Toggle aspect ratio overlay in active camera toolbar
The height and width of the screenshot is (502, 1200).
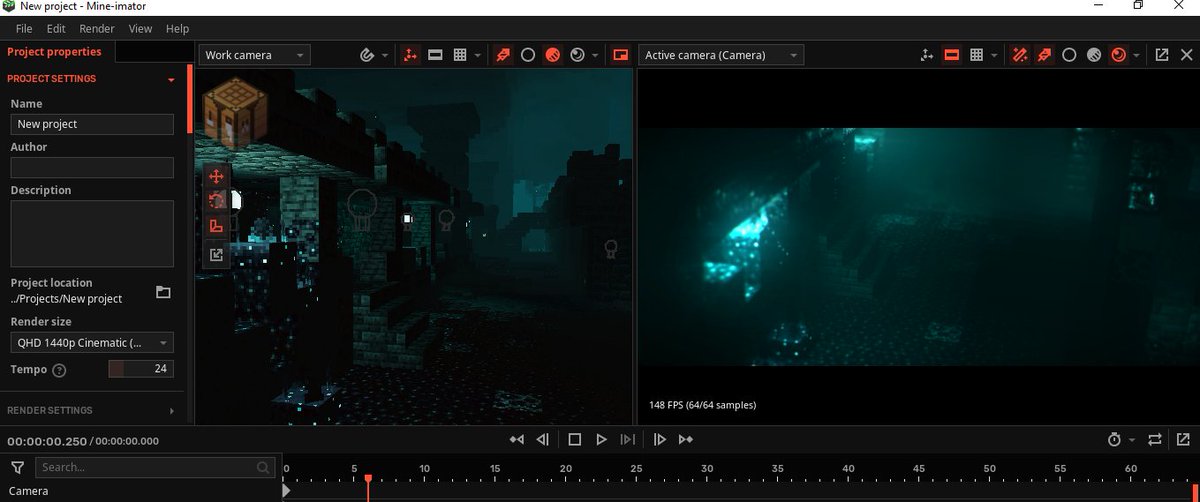pyautogui.click(x=952, y=55)
